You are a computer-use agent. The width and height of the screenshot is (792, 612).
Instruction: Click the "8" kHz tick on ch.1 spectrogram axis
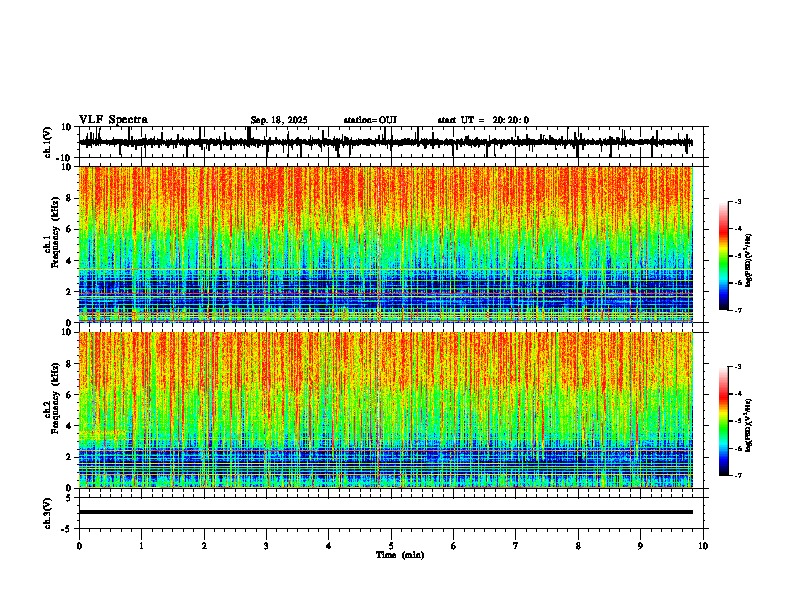click(69, 198)
